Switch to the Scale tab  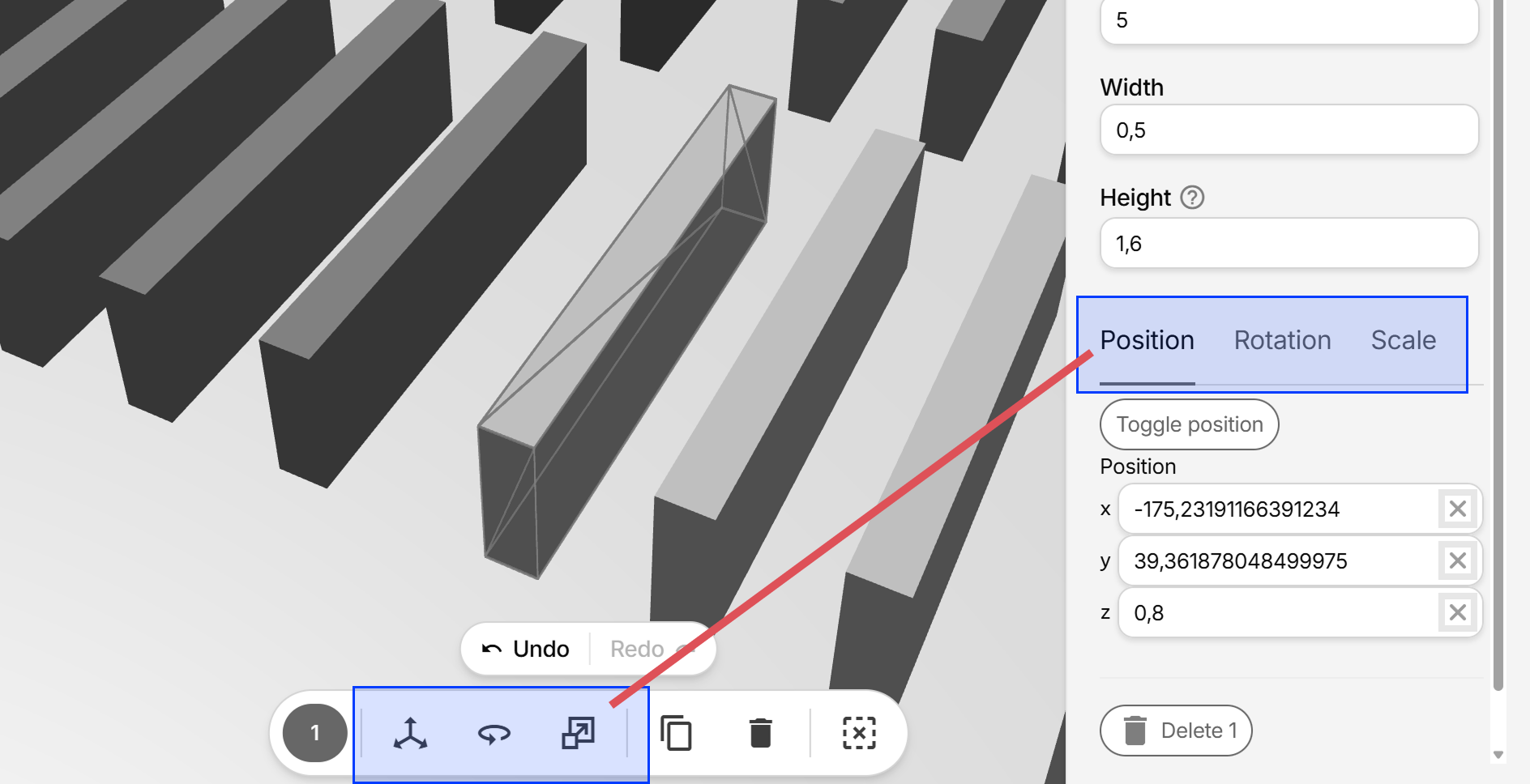pyautogui.click(x=1403, y=340)
